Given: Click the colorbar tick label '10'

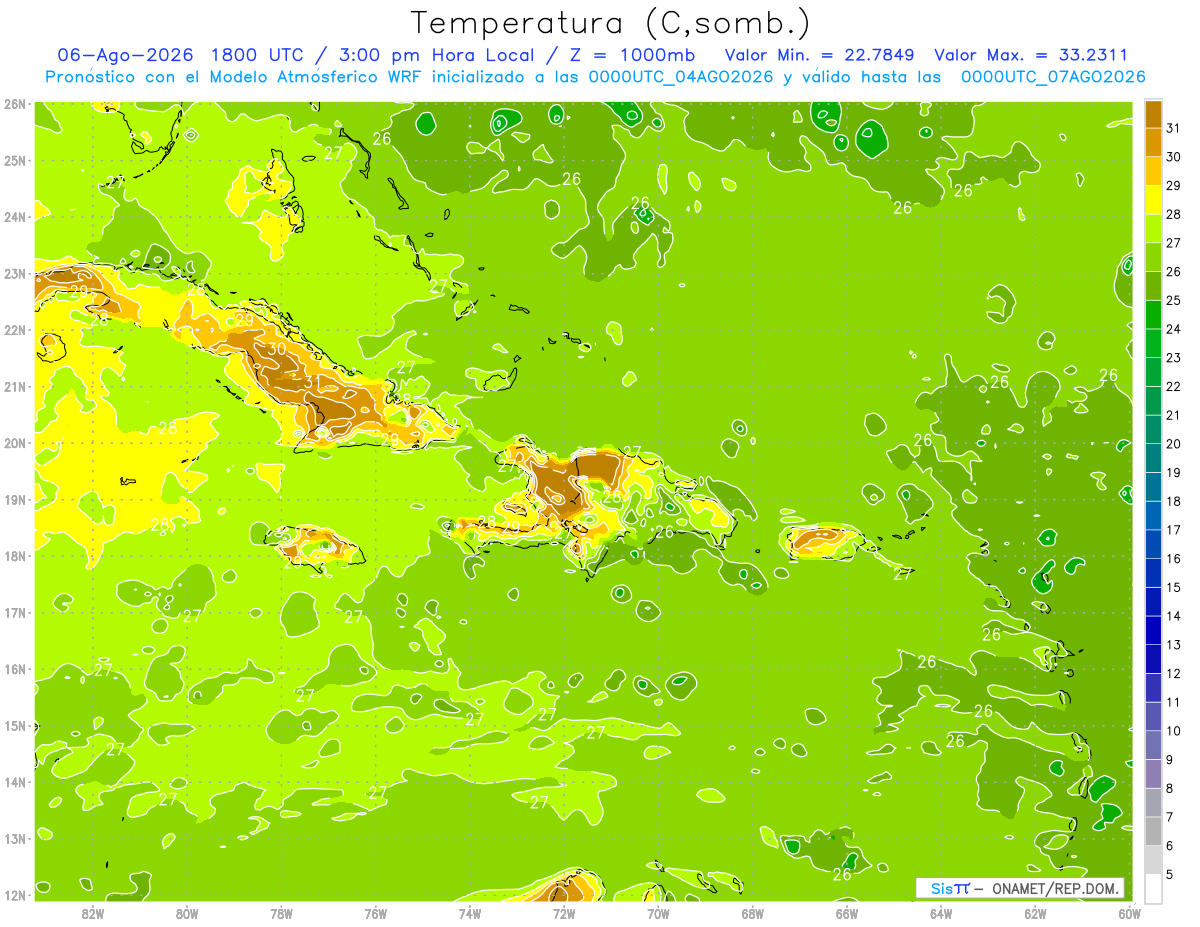Looking at the screenshot, I should pos(1174,731).
